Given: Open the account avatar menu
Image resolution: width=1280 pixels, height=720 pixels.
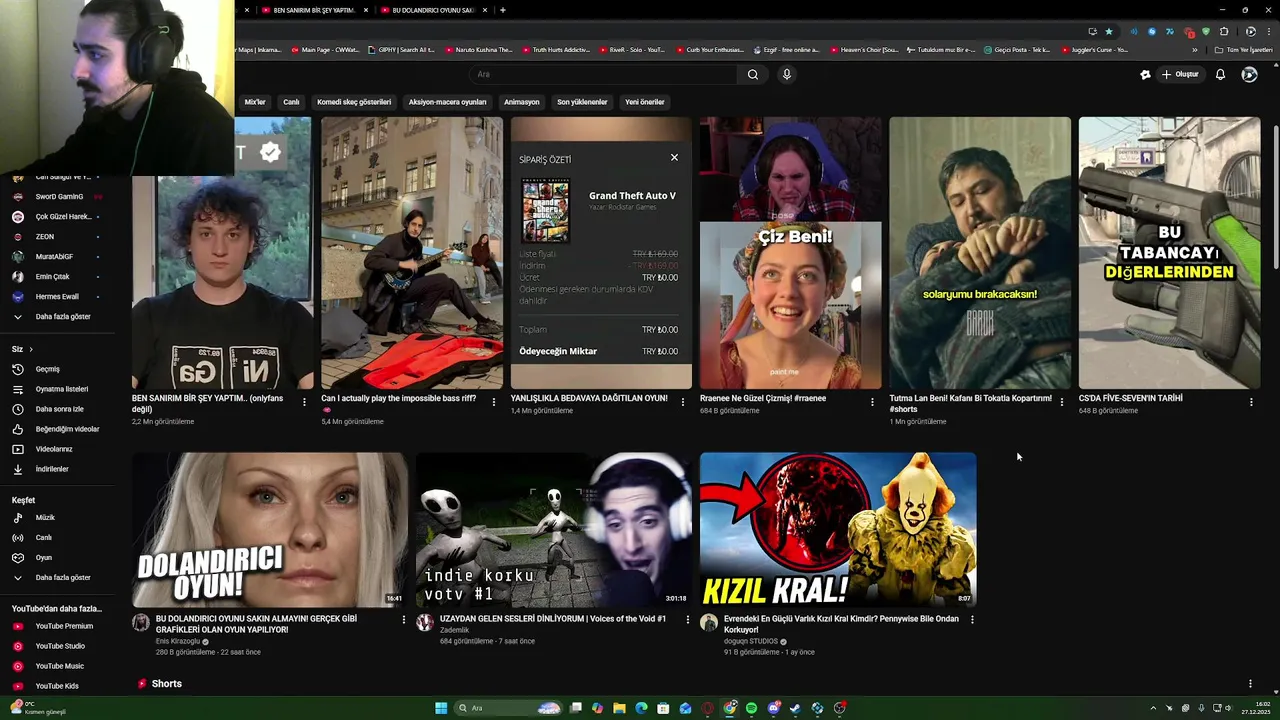Looking at the screenshot, I should coord(1249,74).
